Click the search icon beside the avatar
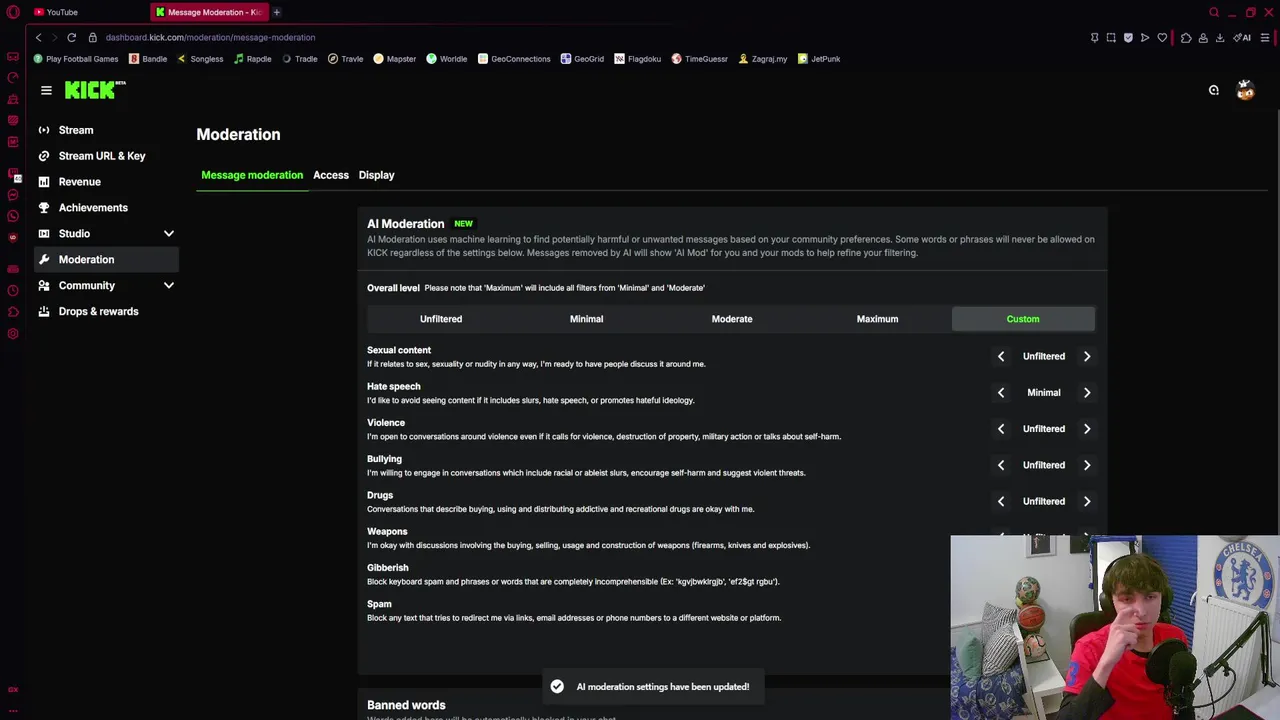This screenshot has width=1280, height=720. [x=1213, y=90]
